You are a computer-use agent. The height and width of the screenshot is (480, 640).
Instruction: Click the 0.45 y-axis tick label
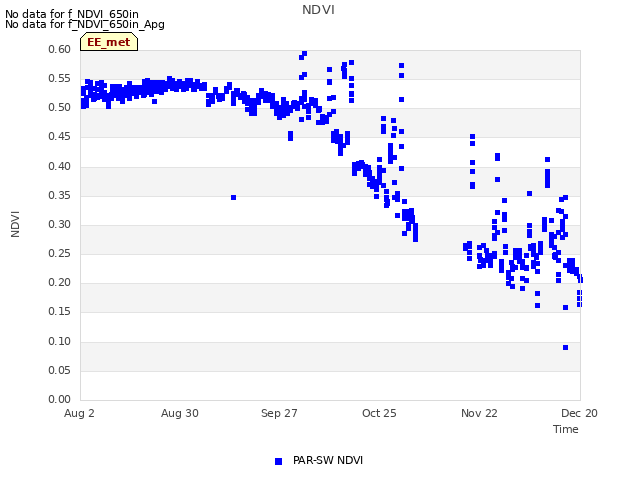60,137
